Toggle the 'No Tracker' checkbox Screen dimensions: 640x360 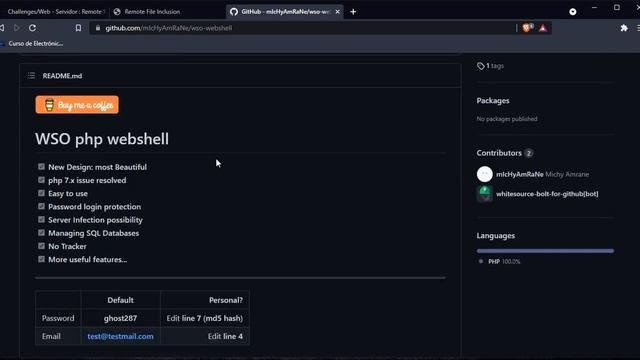41,246
